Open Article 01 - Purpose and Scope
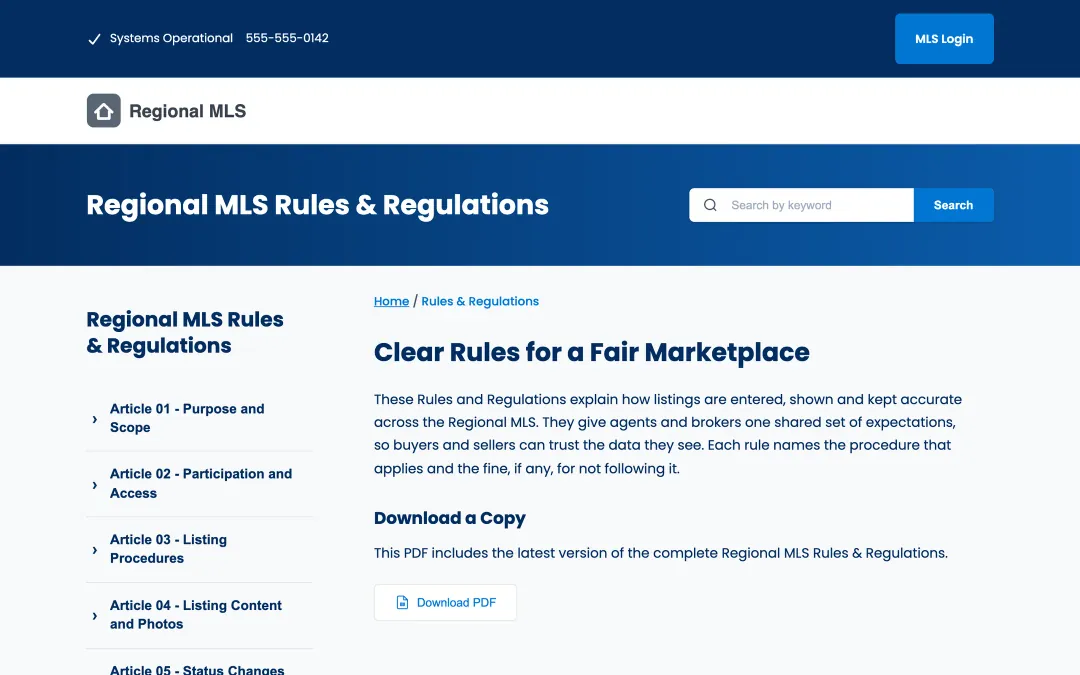1080x675 pixels. pyautogui.click(x=187, y=418)
